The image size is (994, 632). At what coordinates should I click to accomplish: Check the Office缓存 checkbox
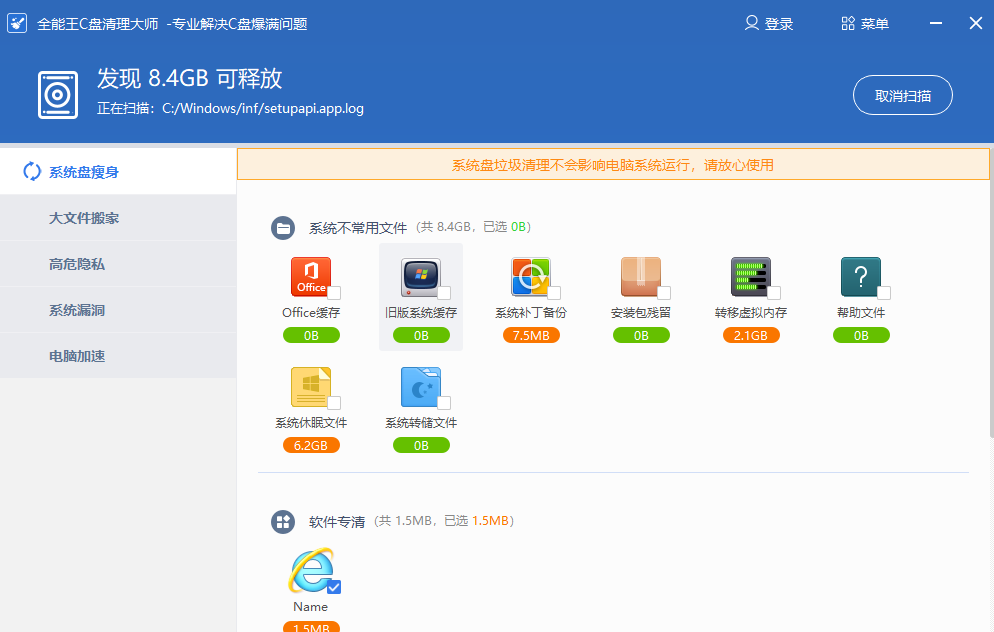(x=334, y=293)
